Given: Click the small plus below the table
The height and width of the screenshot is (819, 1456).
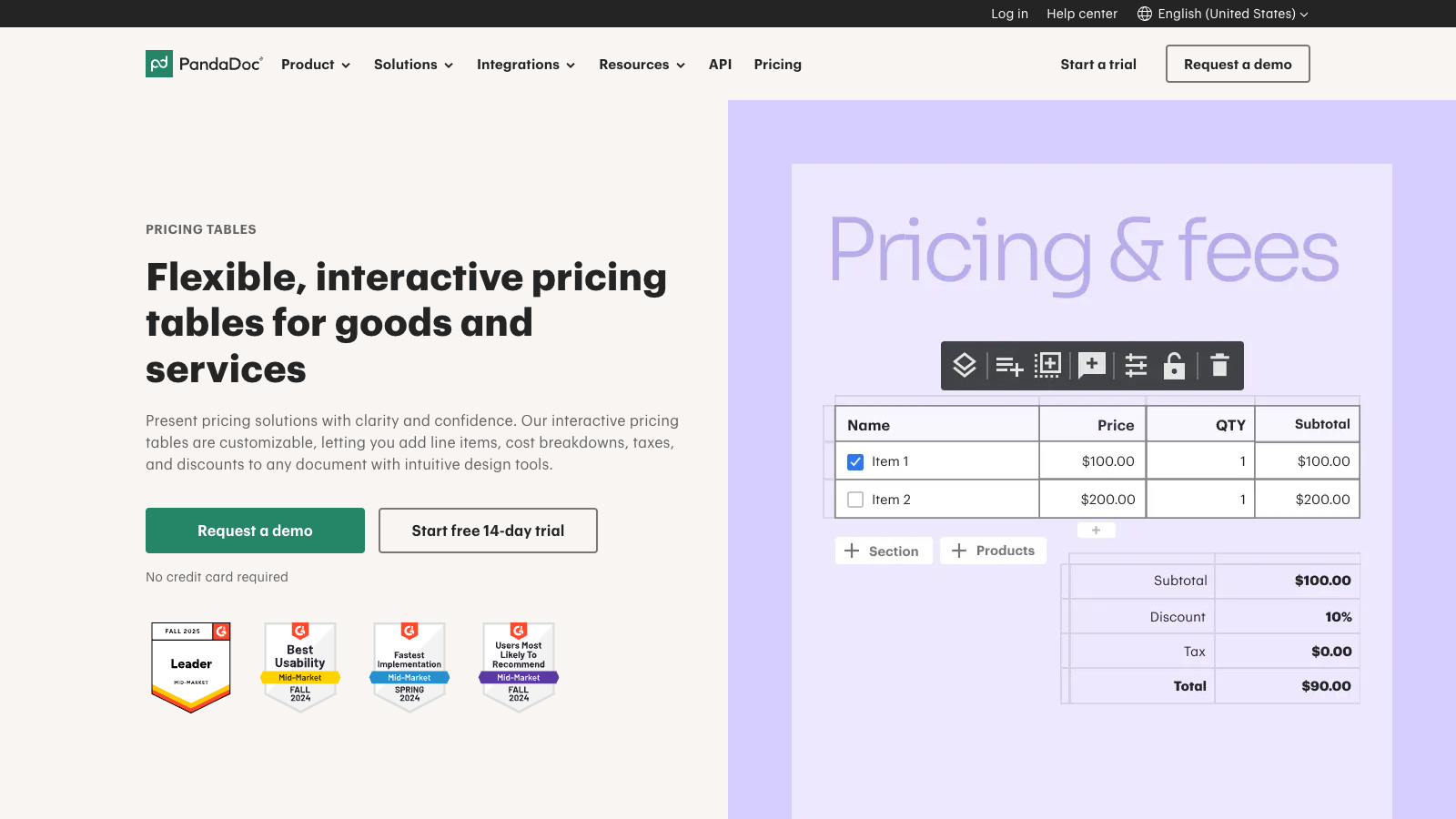Looking at the screenshot, I should [1096, 530].
